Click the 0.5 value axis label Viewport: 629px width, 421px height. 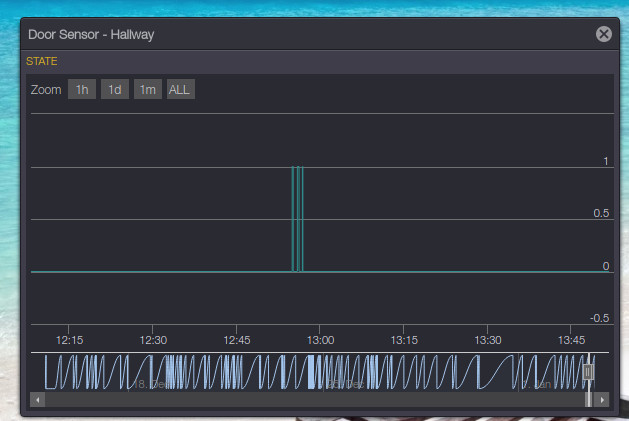click(x=600, y=213)
